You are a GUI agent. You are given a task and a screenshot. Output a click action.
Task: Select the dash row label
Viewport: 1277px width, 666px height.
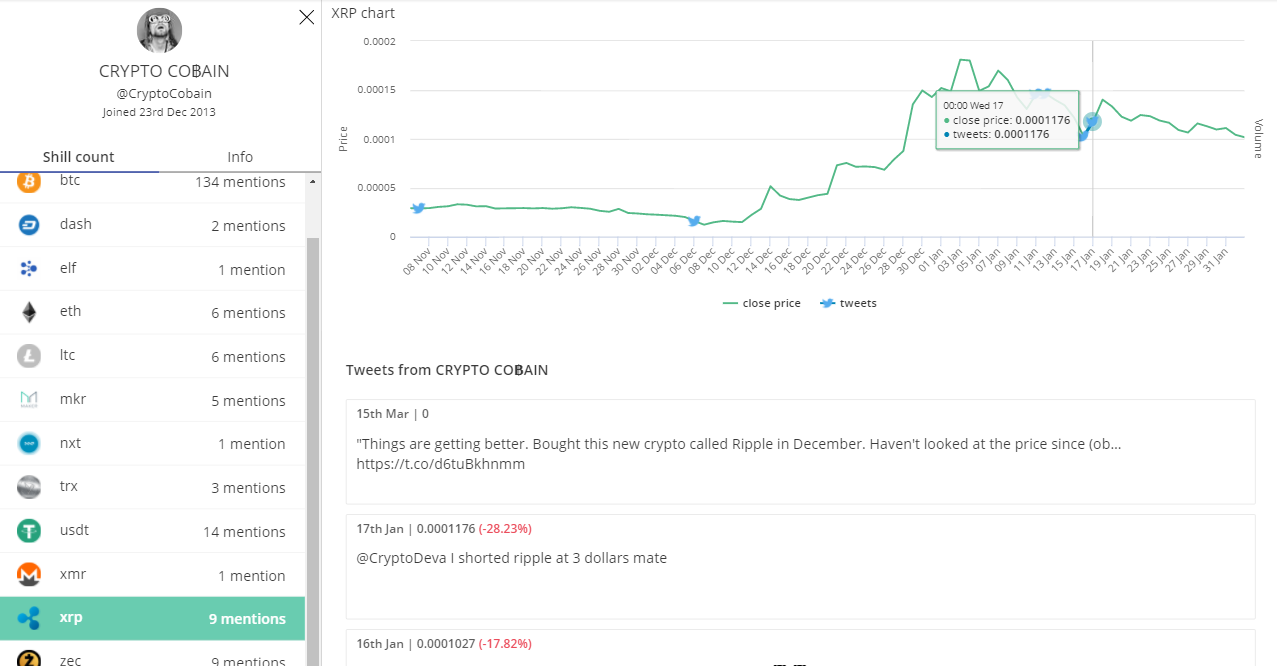click(x=76, y=224)
